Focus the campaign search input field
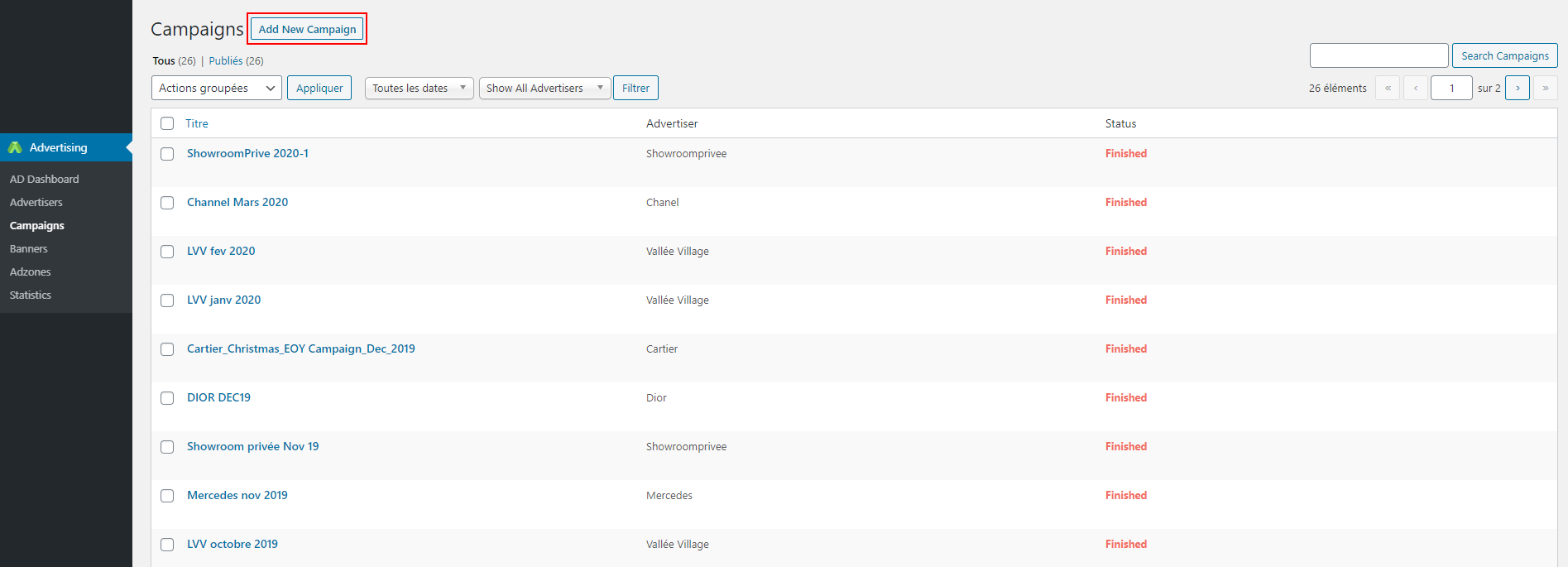 (1379, 55)
